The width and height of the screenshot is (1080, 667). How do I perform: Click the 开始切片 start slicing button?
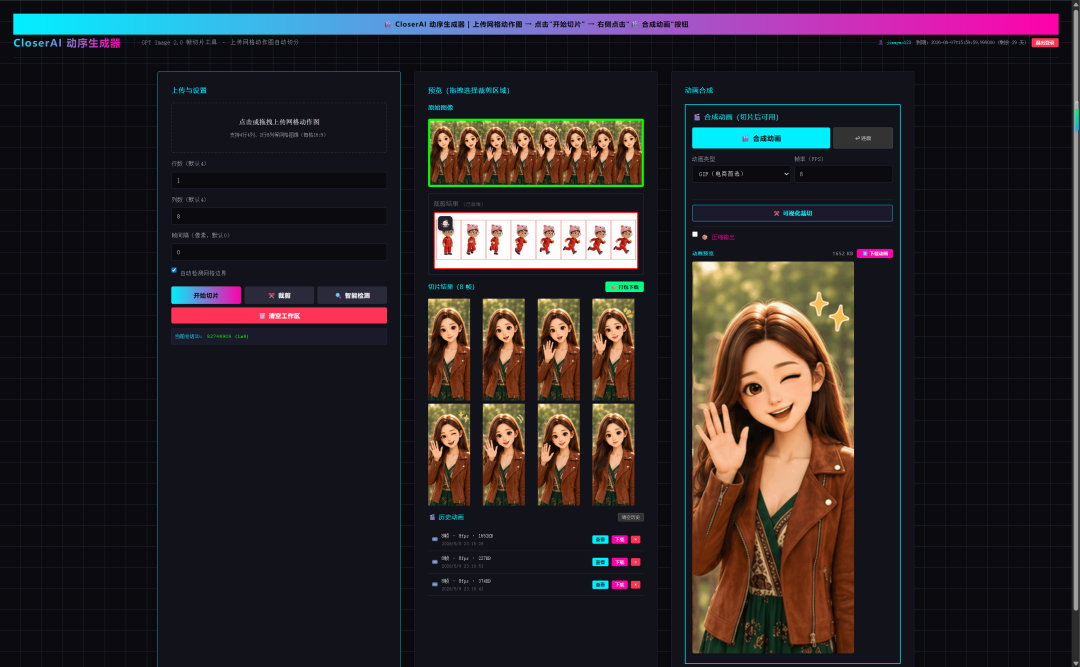[206, 295]
